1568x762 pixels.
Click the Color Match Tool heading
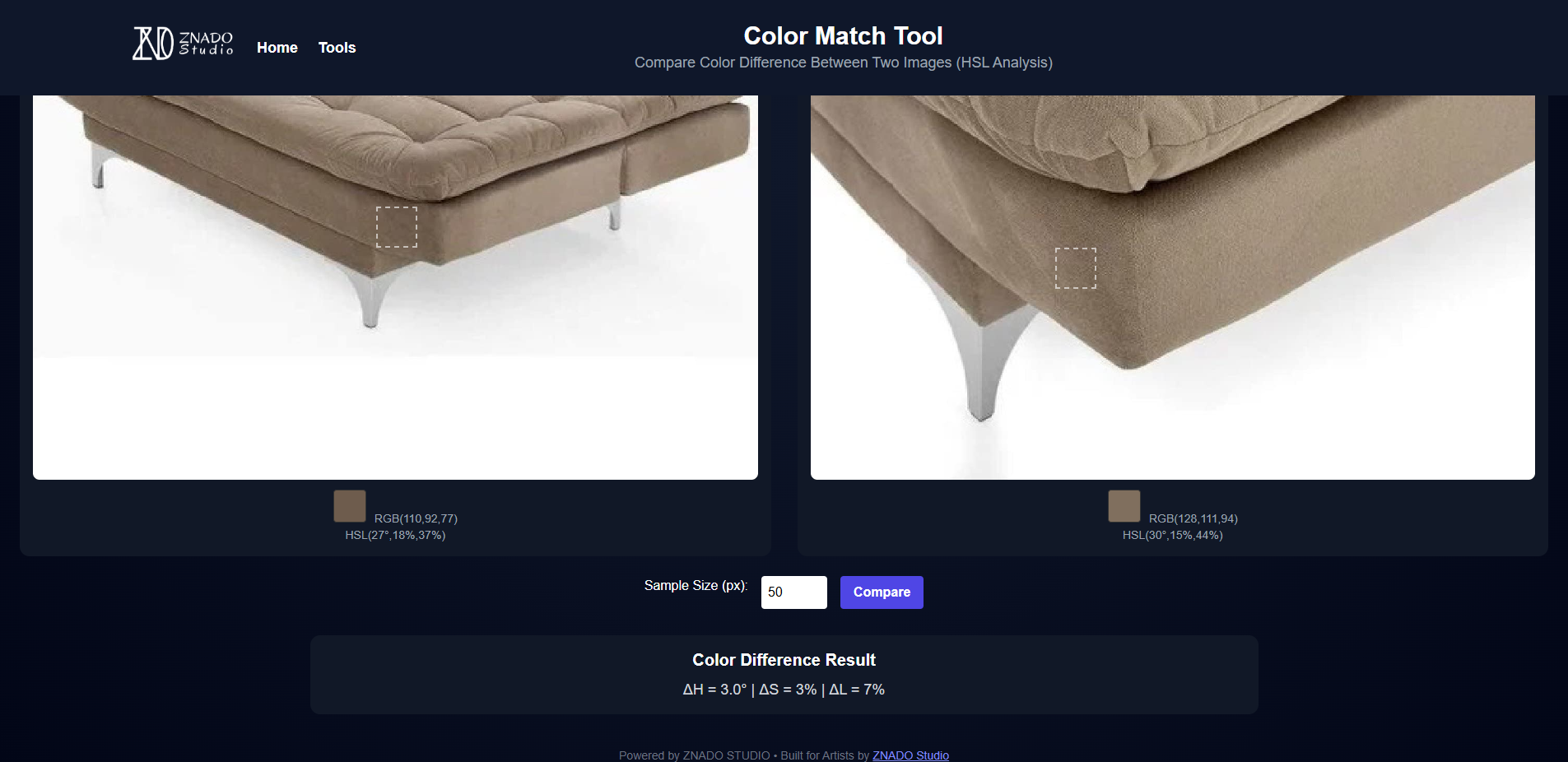click(x=843, y=36)
